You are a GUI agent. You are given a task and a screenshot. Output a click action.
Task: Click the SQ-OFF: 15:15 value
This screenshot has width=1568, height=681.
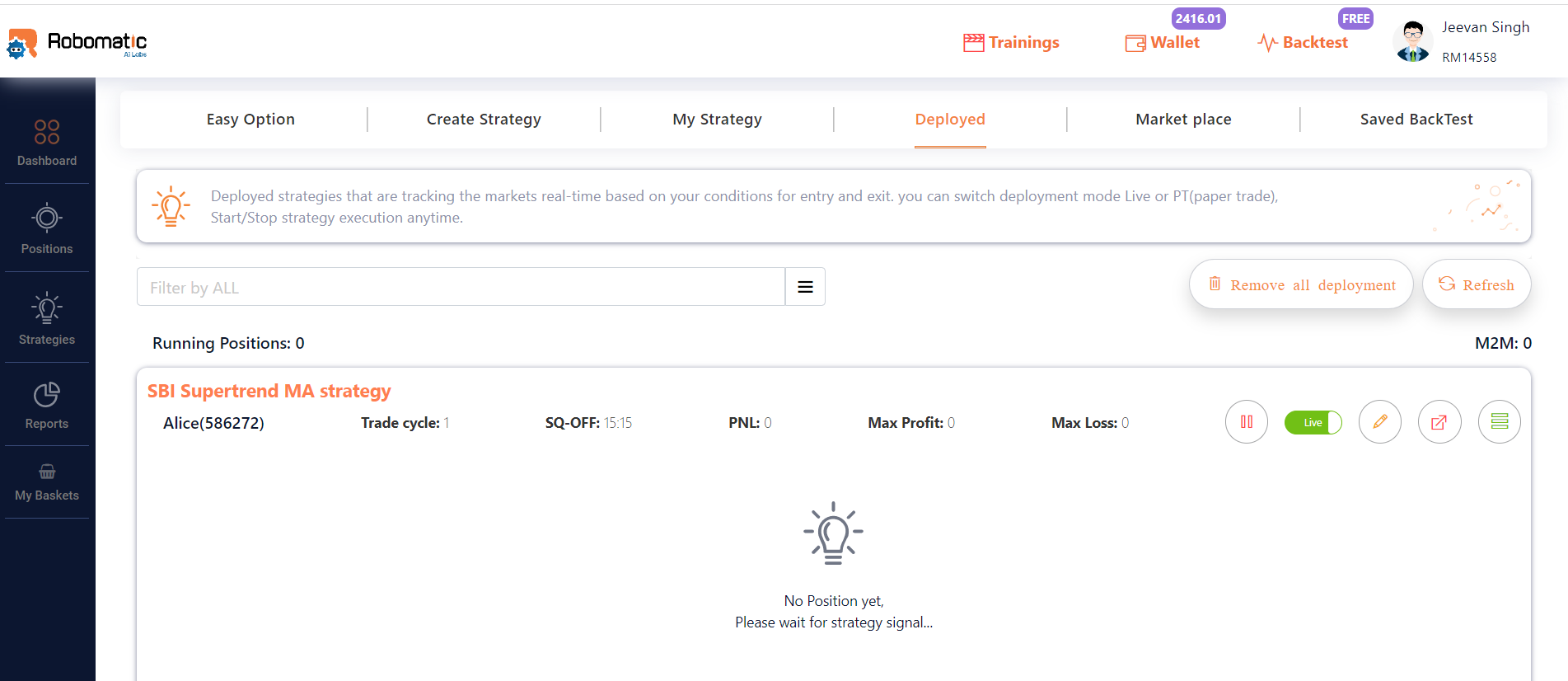tap(588, 423)
